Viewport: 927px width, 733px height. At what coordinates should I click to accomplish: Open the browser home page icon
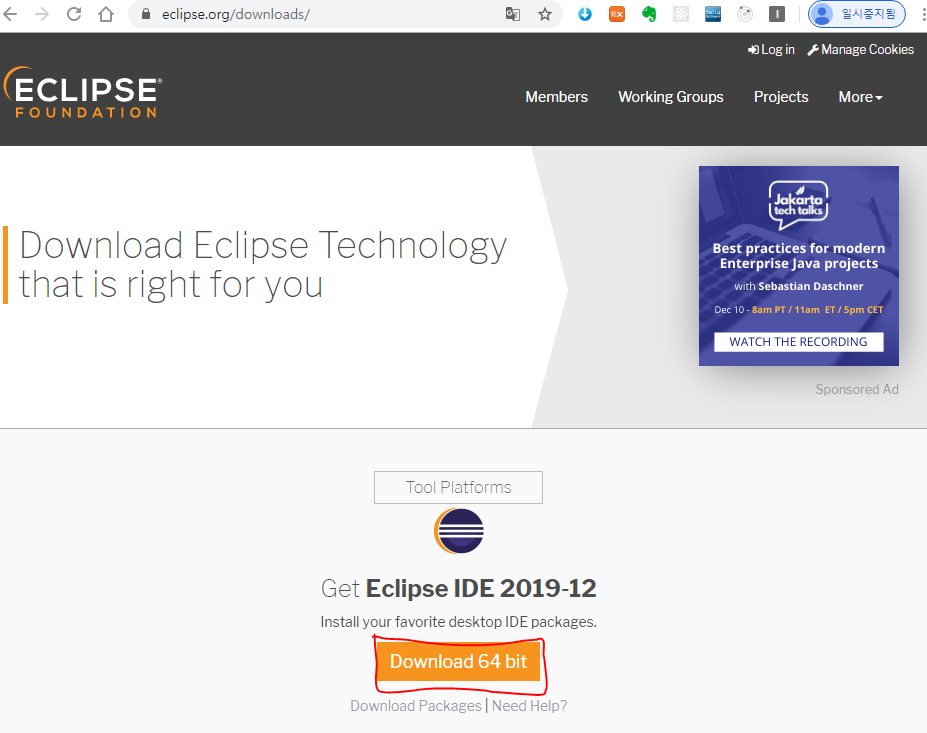click(x=106, y=14)
